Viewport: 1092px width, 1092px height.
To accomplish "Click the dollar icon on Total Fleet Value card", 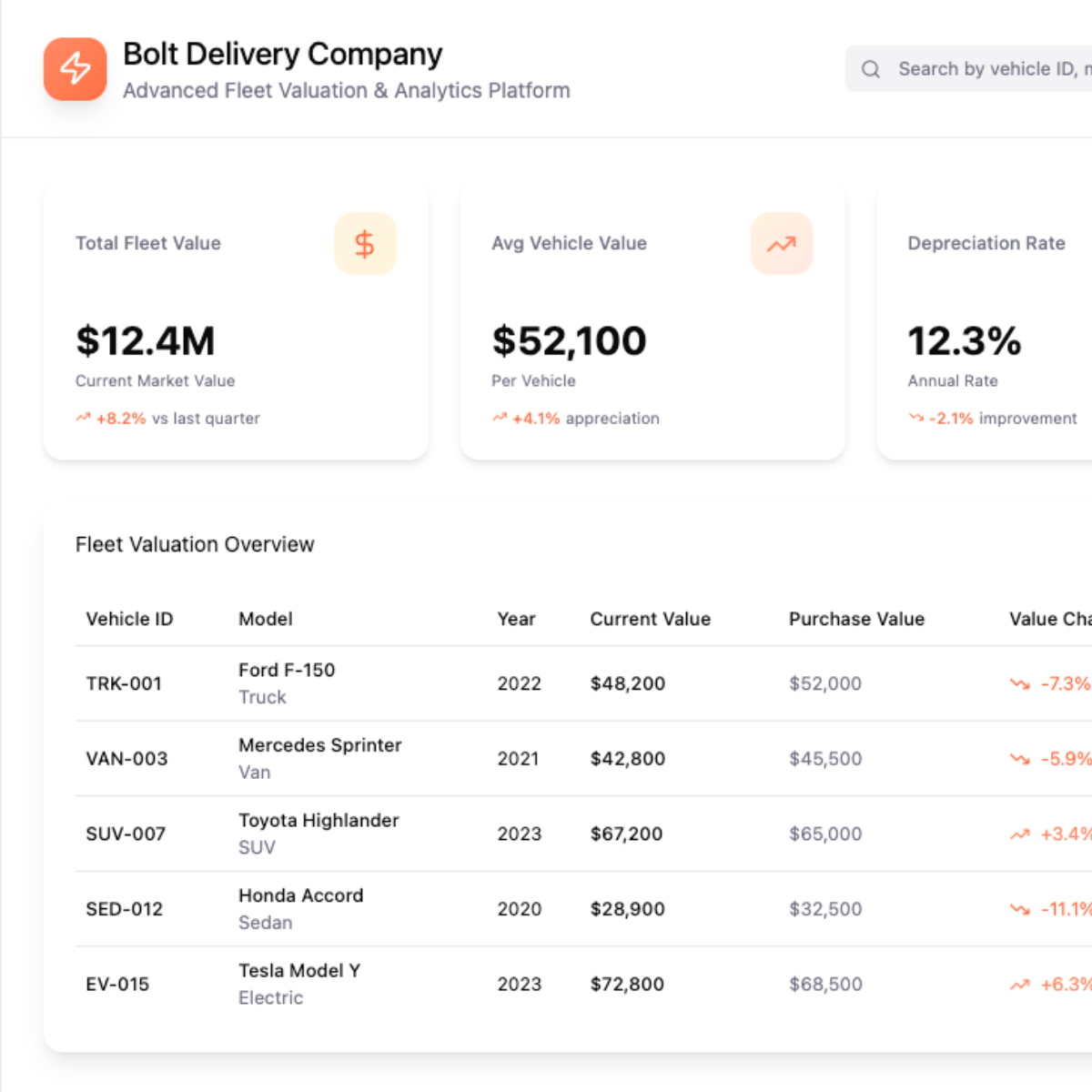I will (x=366, y=243).
